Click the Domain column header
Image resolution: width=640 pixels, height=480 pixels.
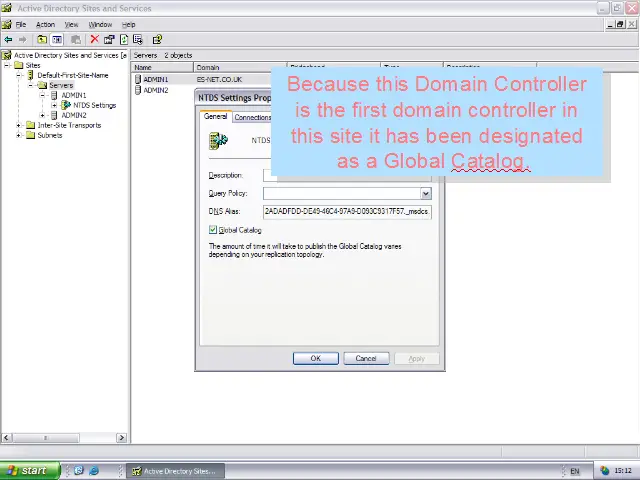(x=240, y=67)
